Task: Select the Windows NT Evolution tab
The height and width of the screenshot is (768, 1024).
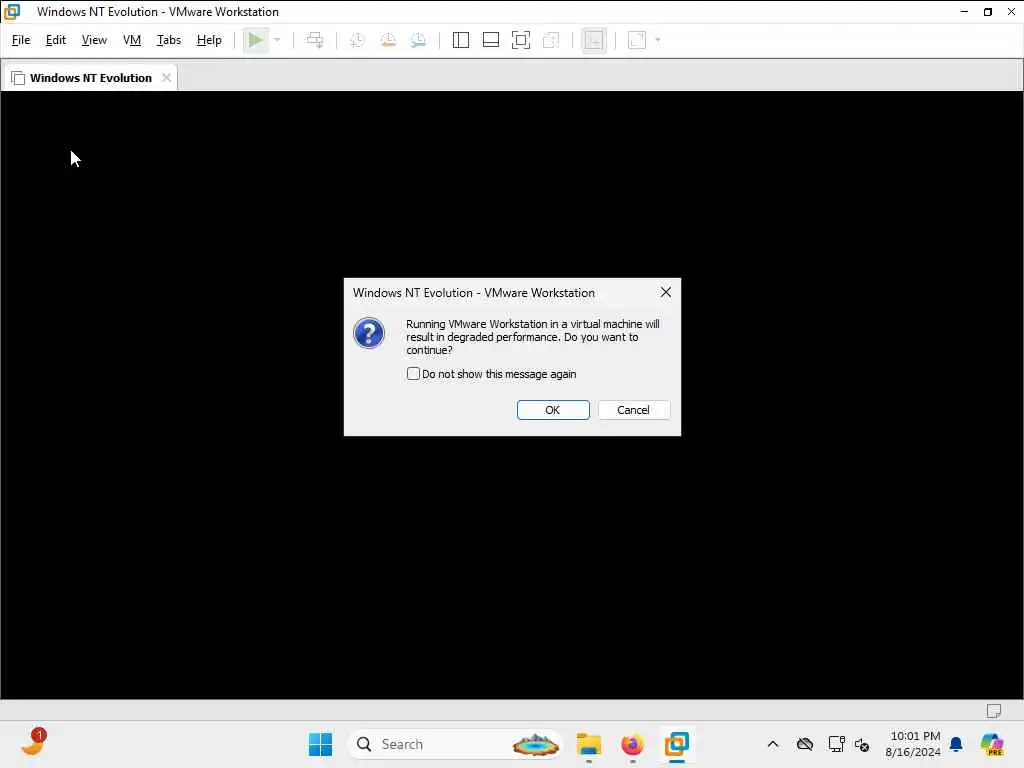Action: coord(91,78)
